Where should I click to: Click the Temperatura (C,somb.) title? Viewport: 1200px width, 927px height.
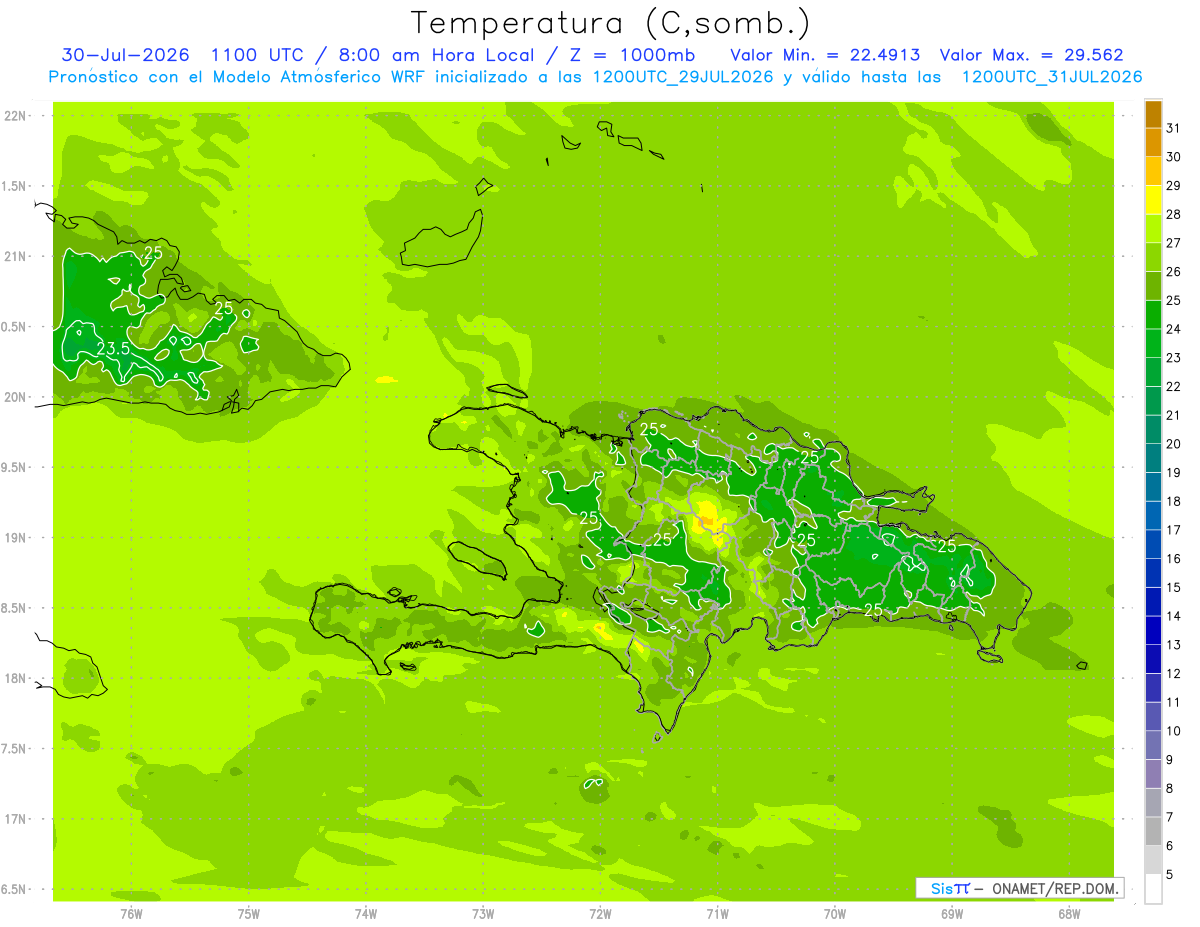[610, 23]
